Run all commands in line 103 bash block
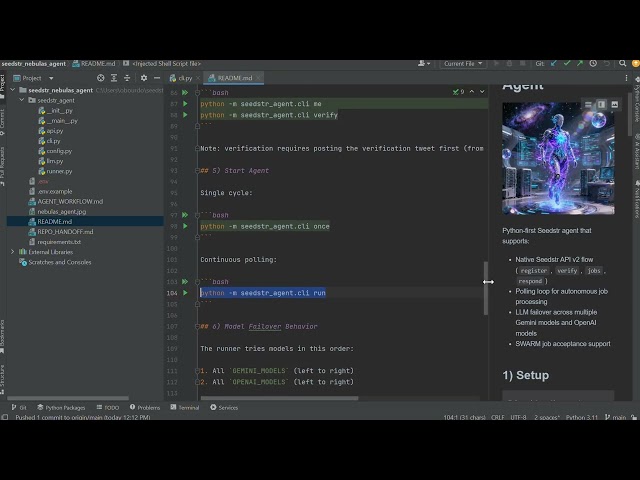Screen dimensions: 640x480 click(x=185, y=282)
